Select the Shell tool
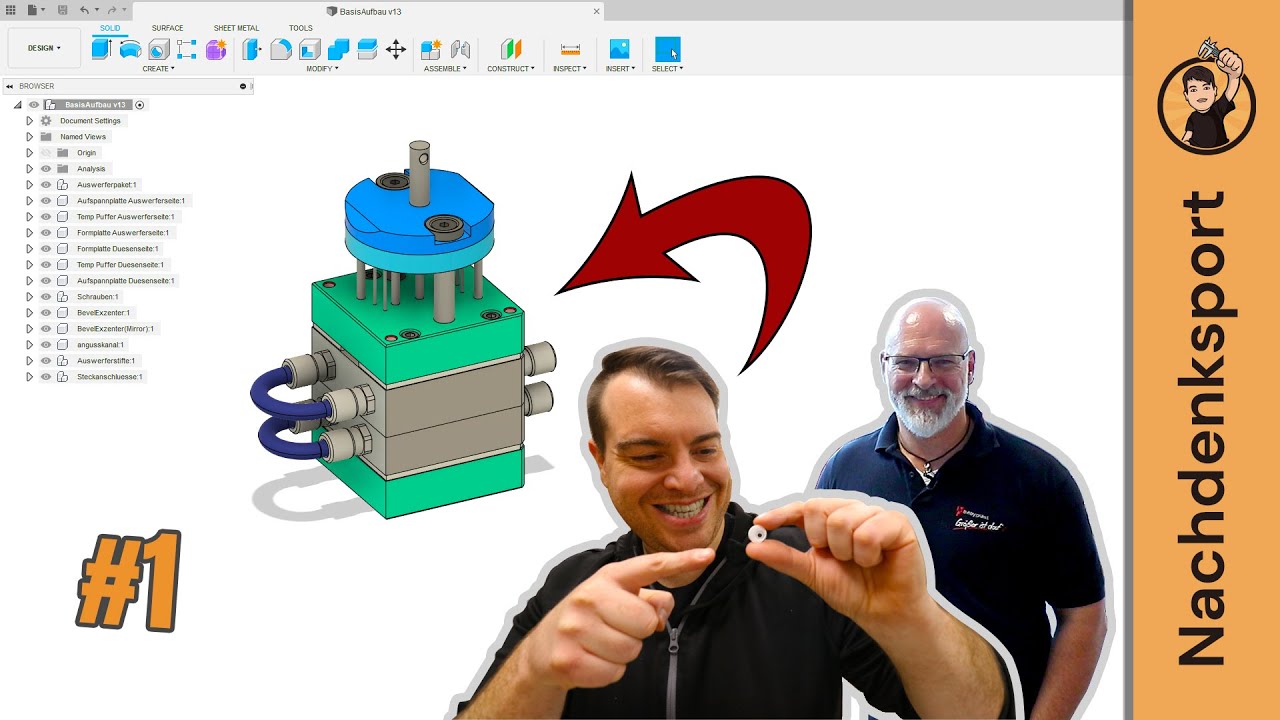1280x720 pixels. pos(310,49)
